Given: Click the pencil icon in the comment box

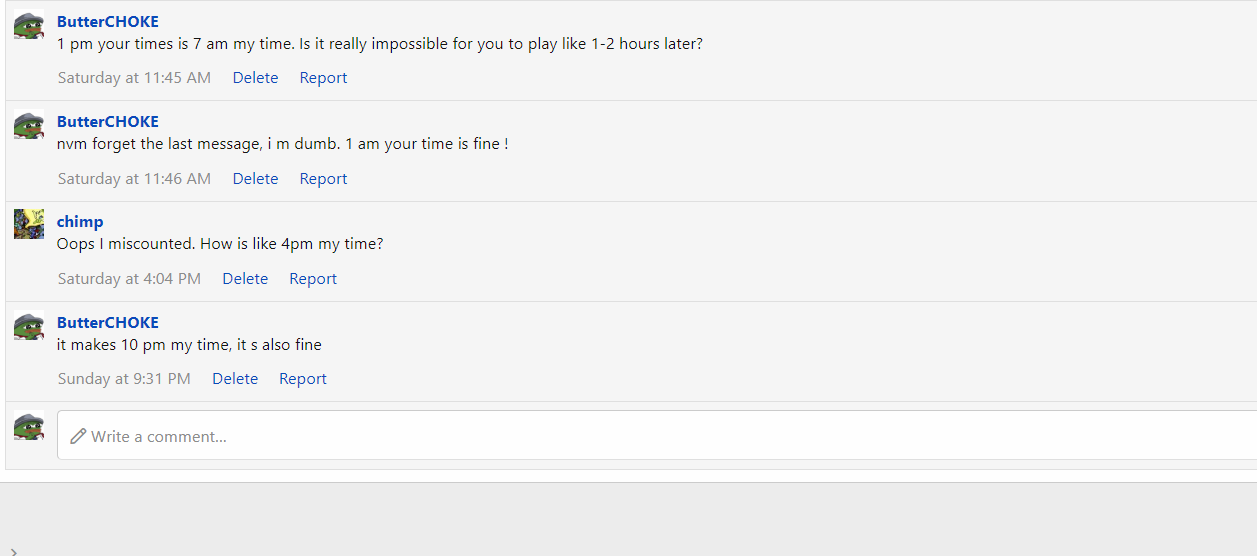Looking at the screenshot, I should 78,436.
